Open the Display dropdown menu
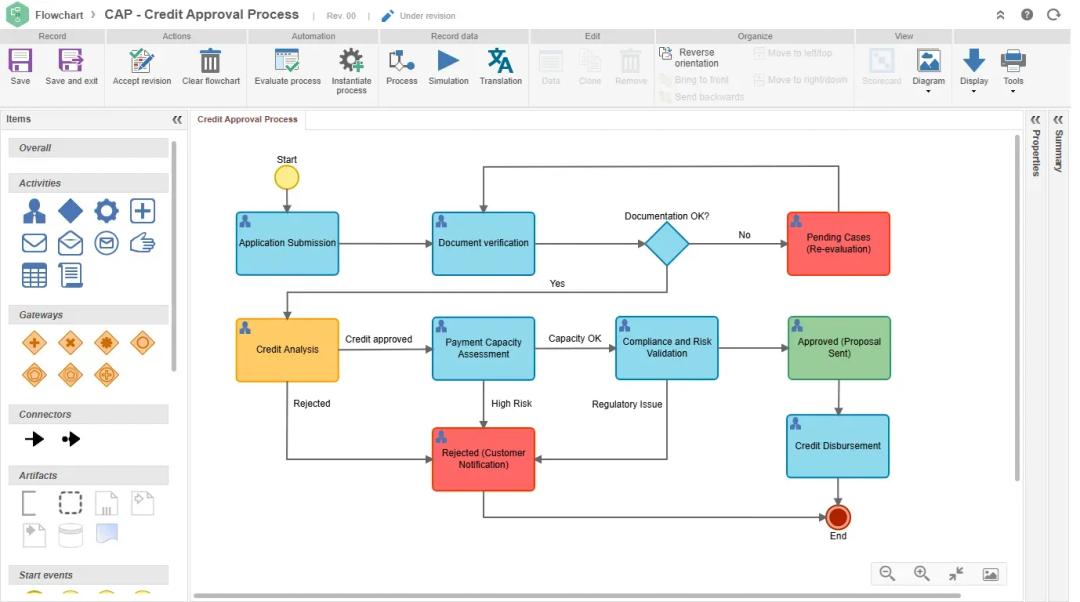1080x602 pixels. click(974, 70)
